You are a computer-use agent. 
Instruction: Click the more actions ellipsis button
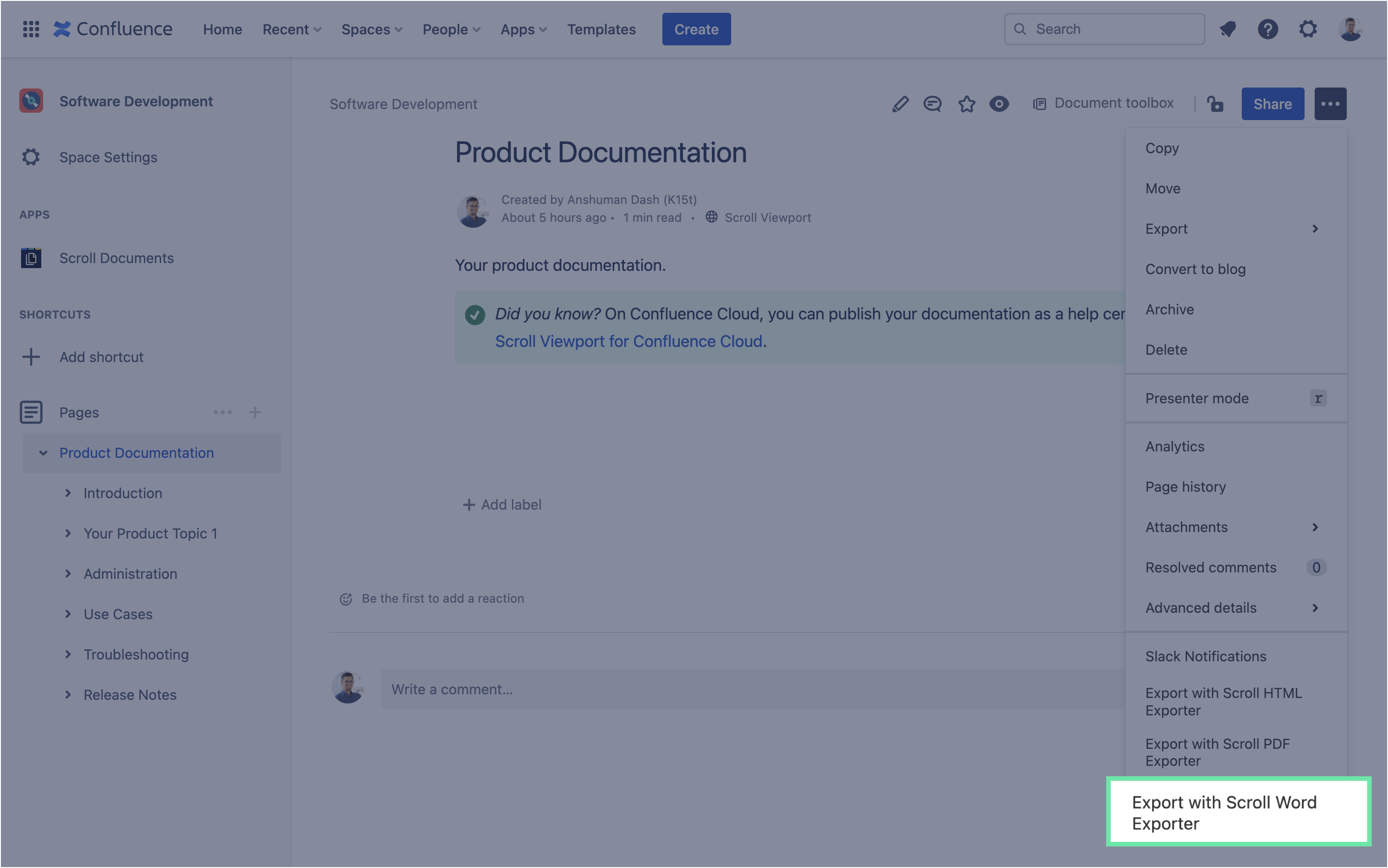(1330, 104)
